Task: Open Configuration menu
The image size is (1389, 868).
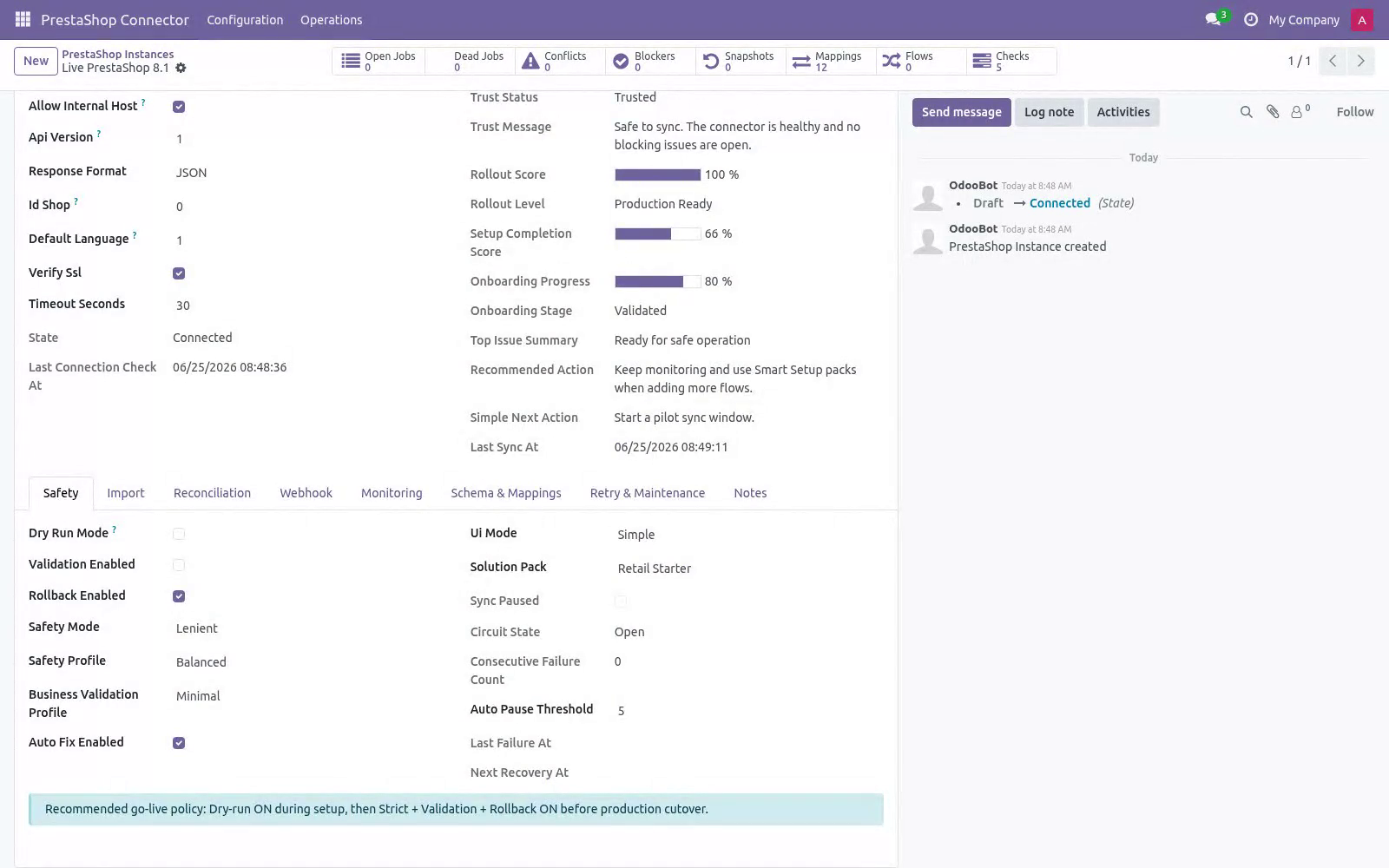Action: point(245,20)
